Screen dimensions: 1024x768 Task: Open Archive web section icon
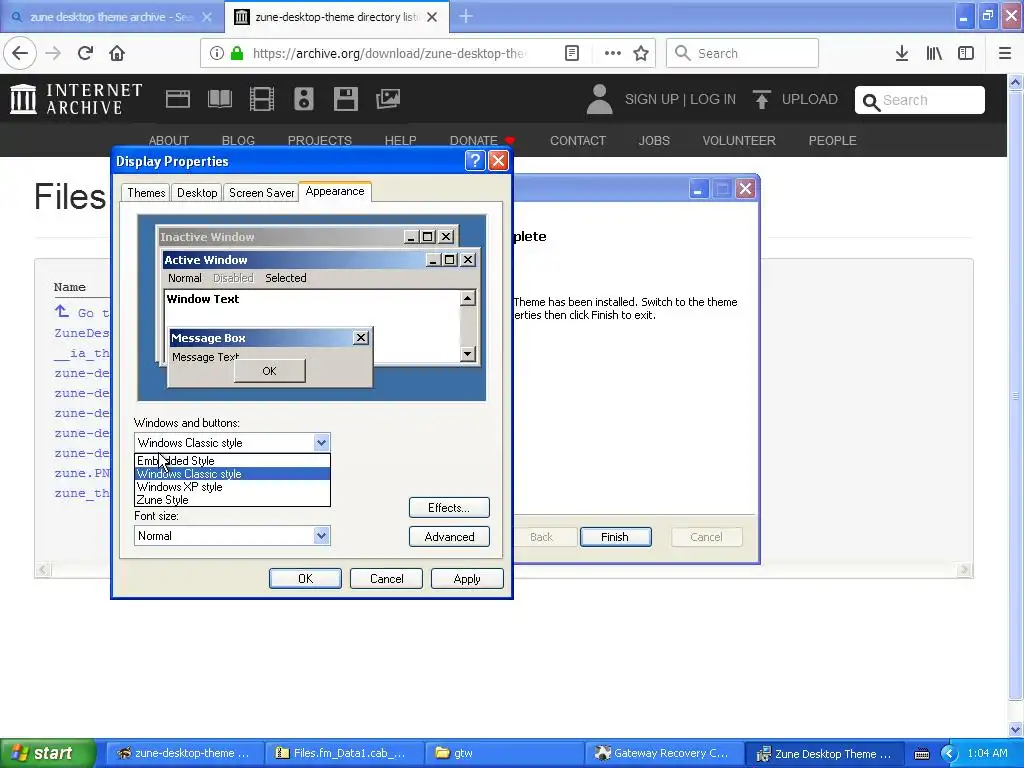[178, 99]
